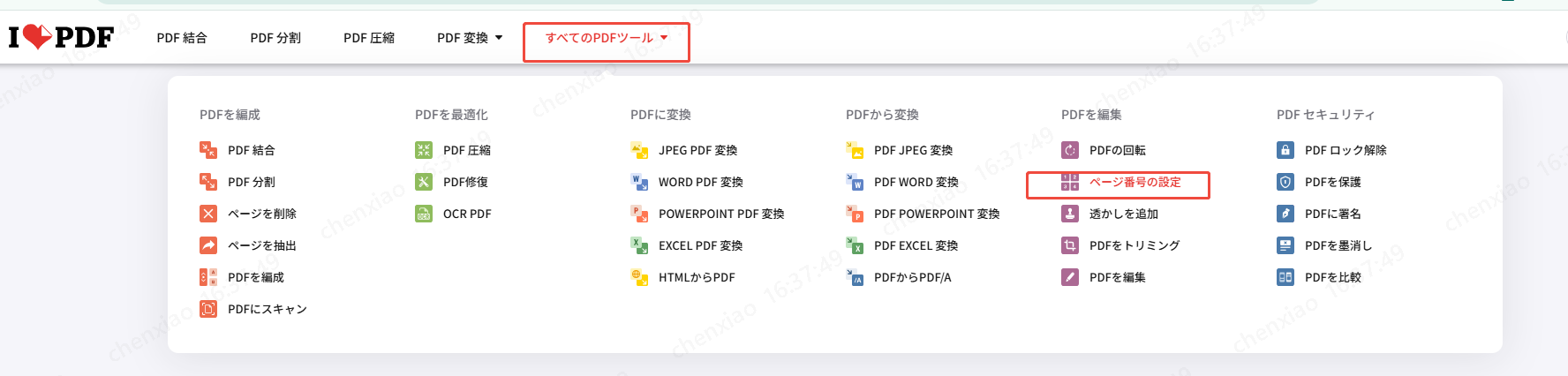Choose PDF POWERPOINT 変換 link
This screenshot has height=376, width=1568.
pyautogui.click(x=937, y=214)
